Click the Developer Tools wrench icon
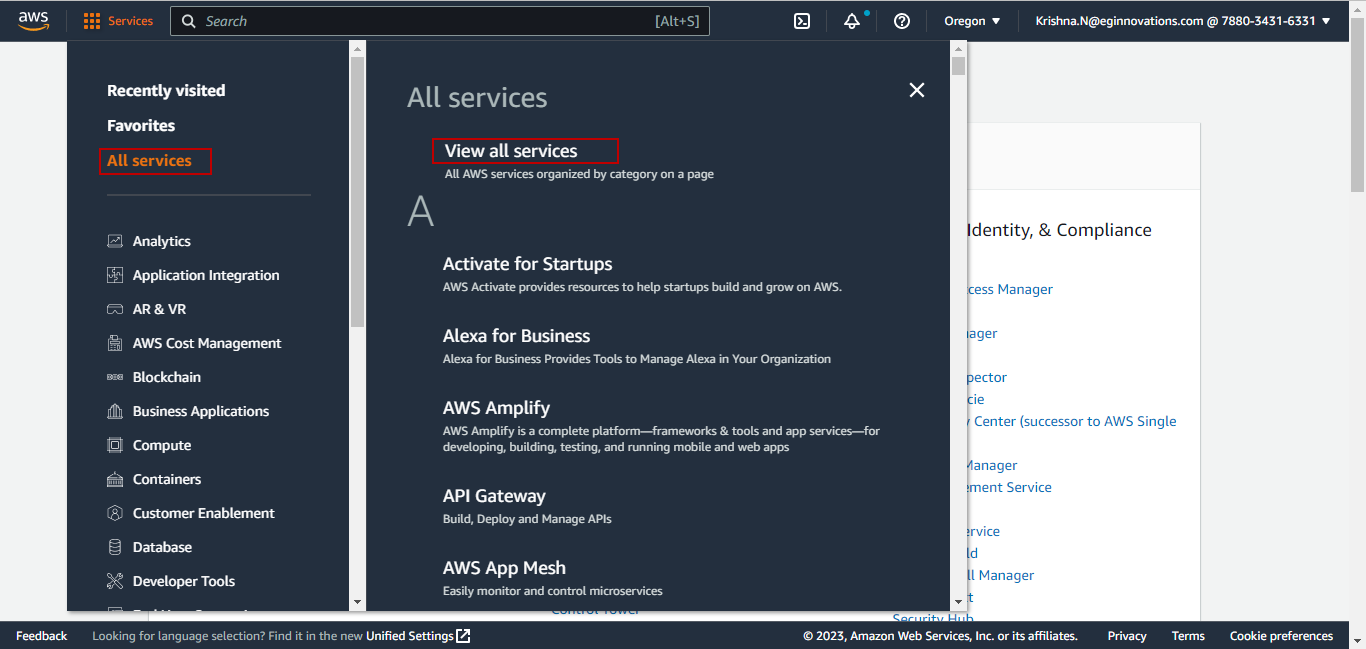This screenshot has height=649, width=1366. 115,581
